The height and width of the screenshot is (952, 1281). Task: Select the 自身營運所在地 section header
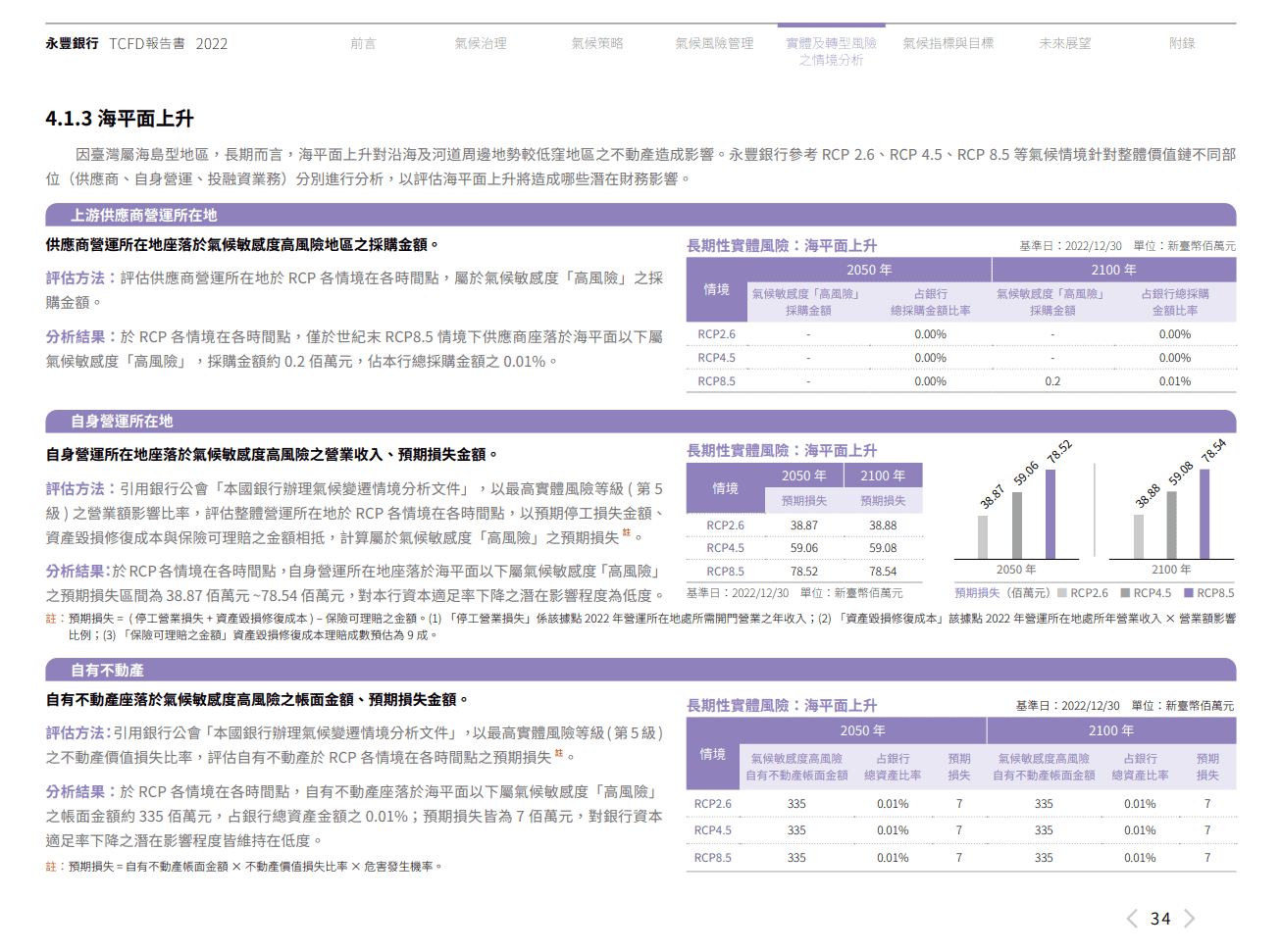(640, 421)
